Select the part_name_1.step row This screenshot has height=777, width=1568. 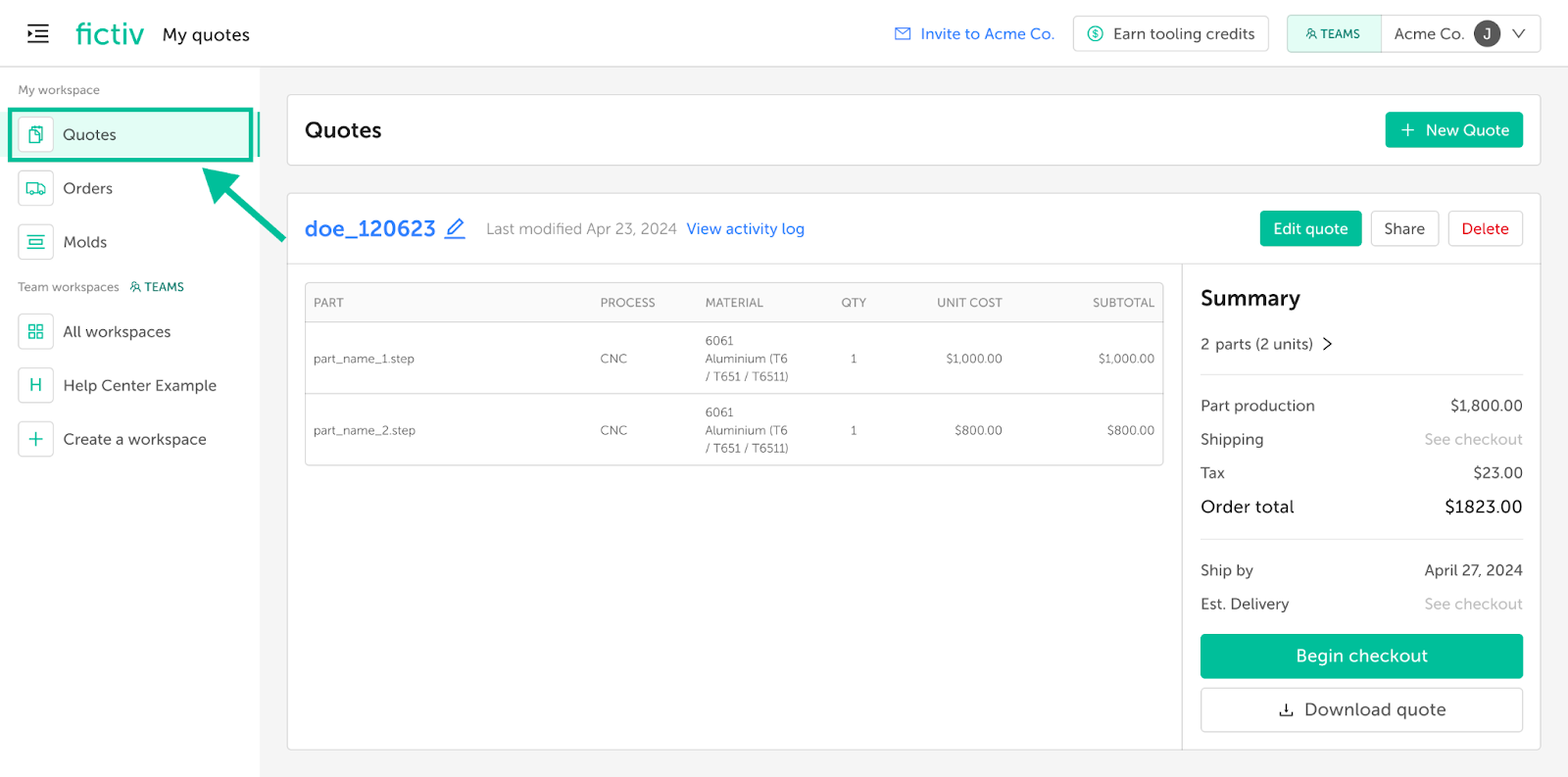point(734,359)
